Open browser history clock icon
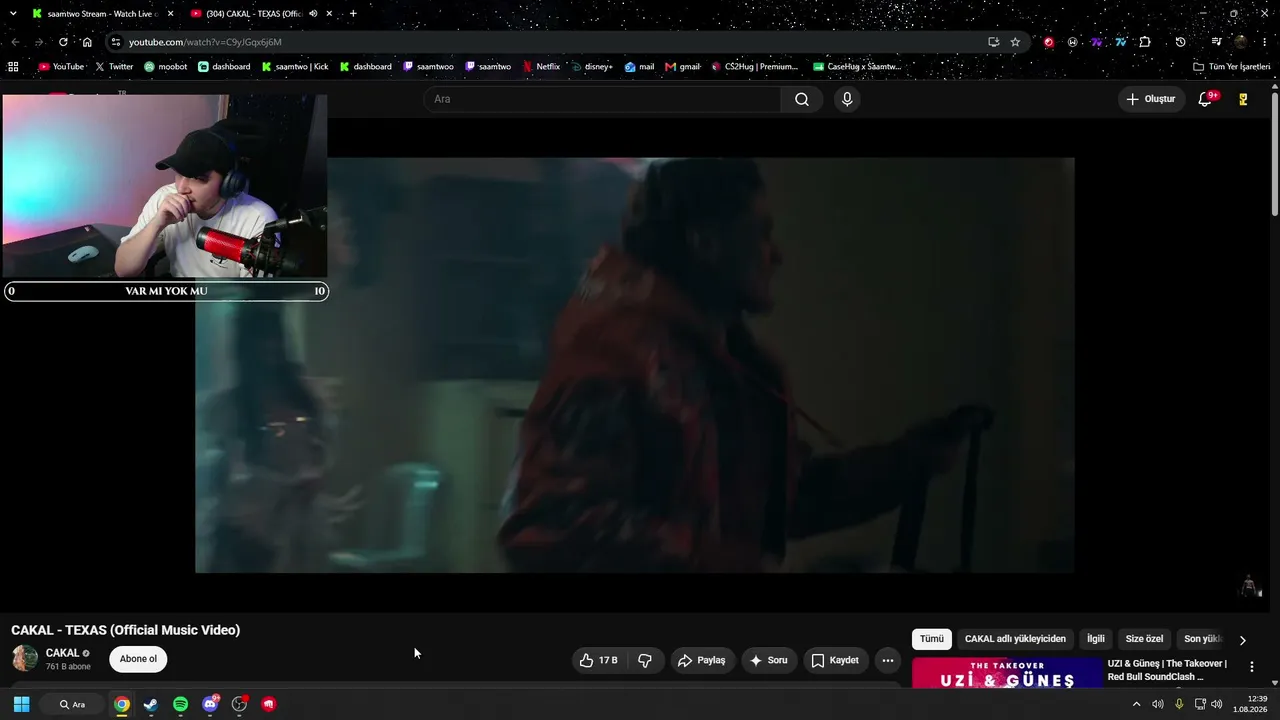This screenshot has width=1280, height=720. [1180, 42]
